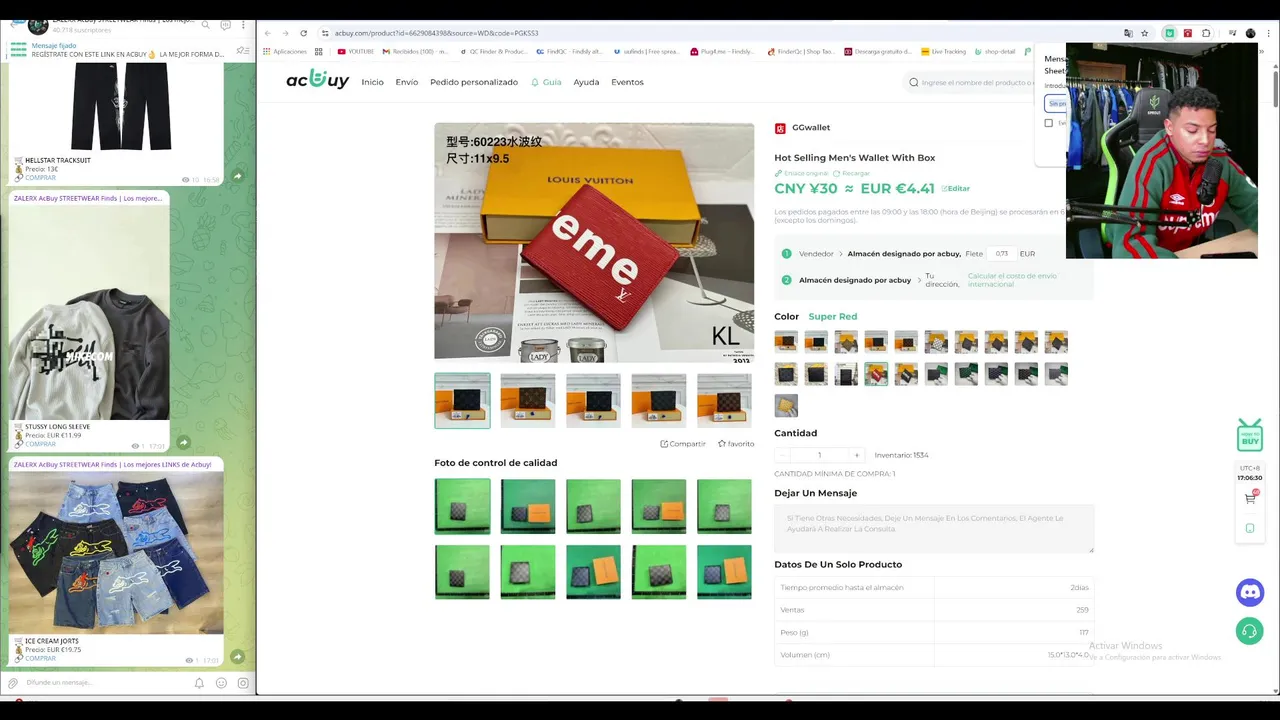Open Pedido personalizado menu item
Viewport: 1280px width, 720px height.
pos(474,82)
